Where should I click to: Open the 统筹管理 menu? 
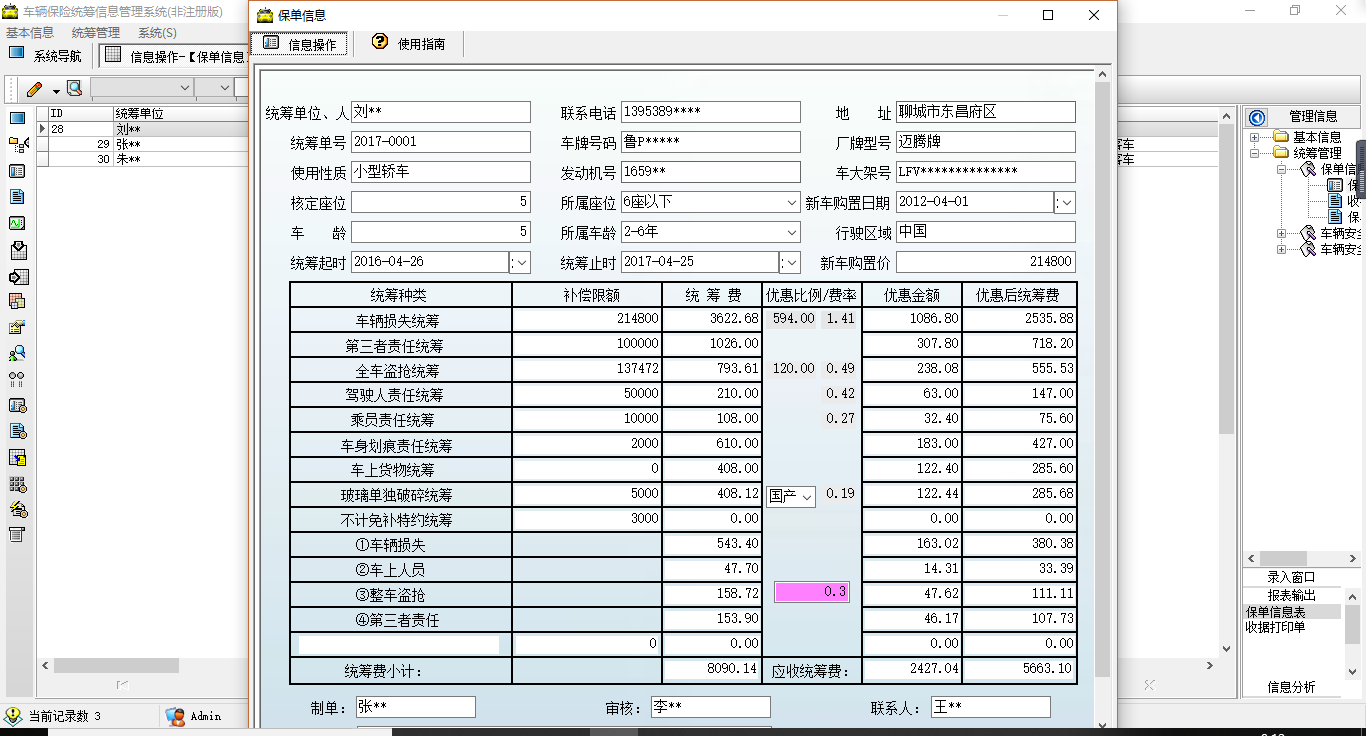point(95,33)
